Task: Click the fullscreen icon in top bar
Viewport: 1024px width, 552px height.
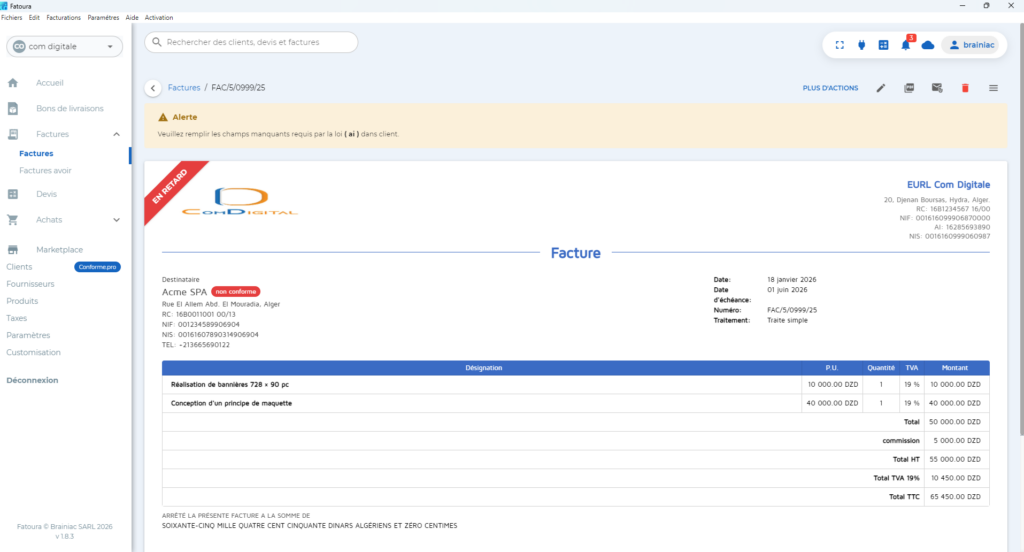Action: pyautogui.click(x=840, y=45)
